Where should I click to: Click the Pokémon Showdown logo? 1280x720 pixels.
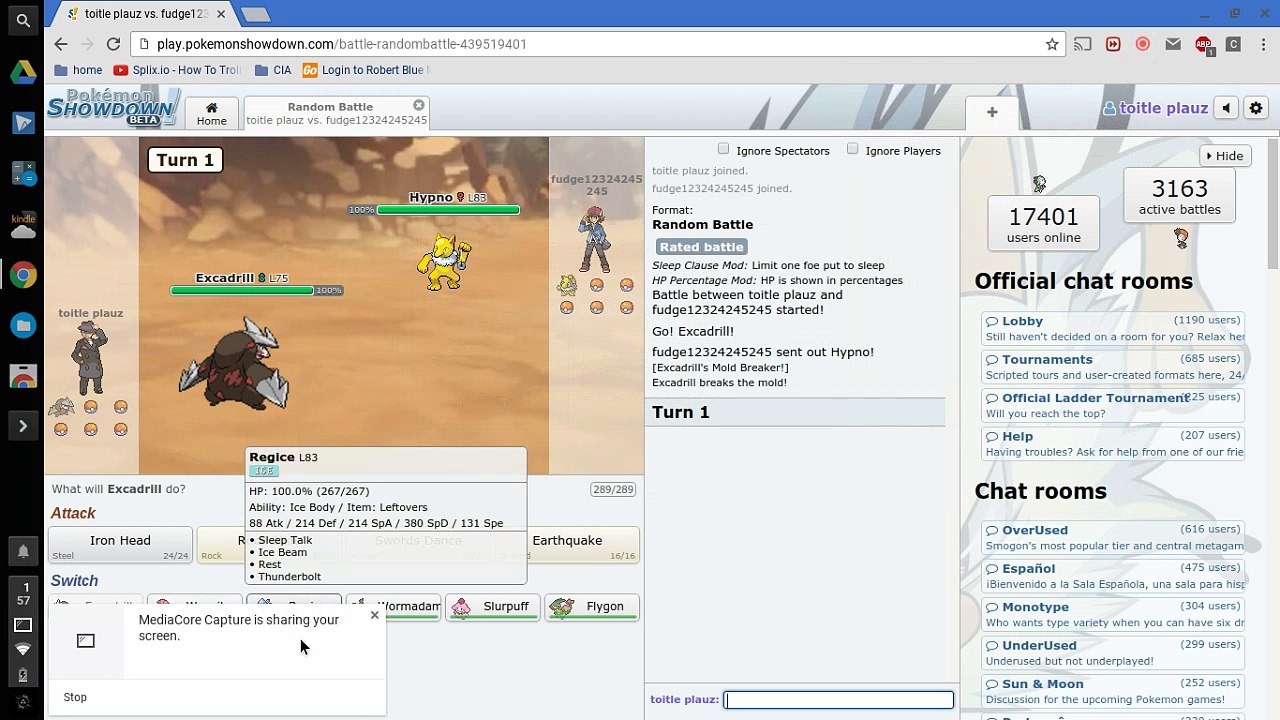[x=113, y=107]
